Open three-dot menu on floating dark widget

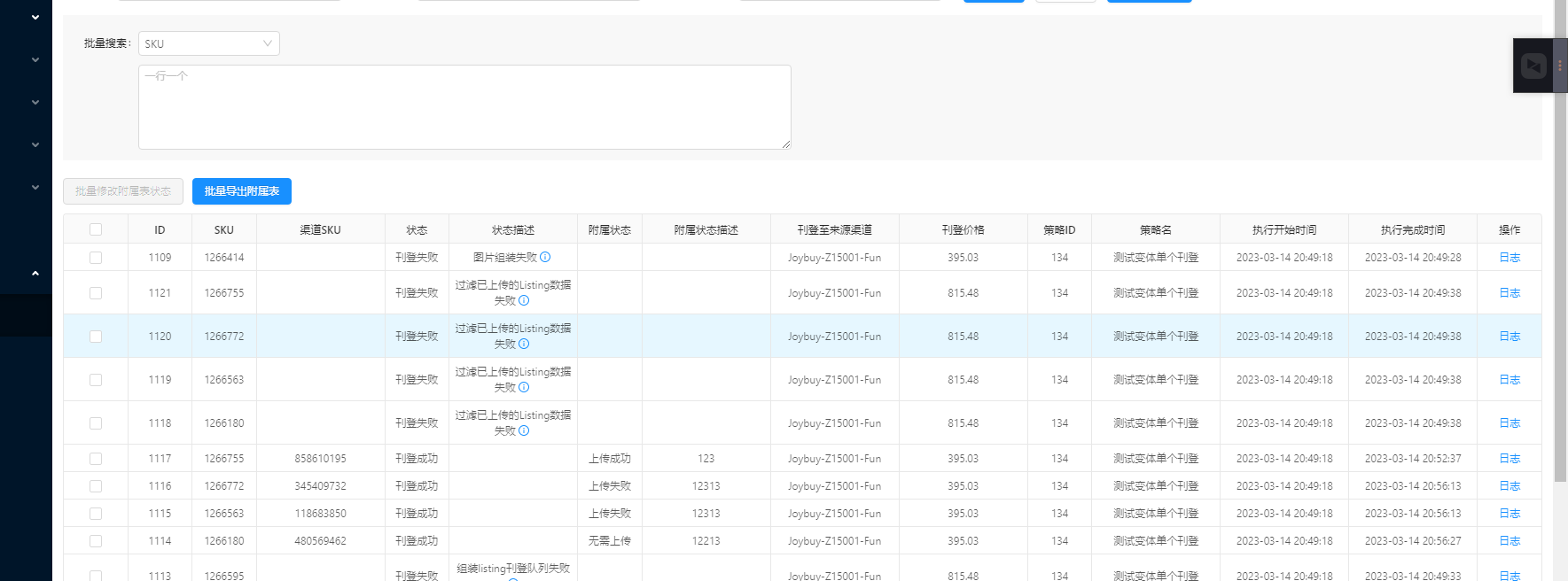(x=1560, y=66)
